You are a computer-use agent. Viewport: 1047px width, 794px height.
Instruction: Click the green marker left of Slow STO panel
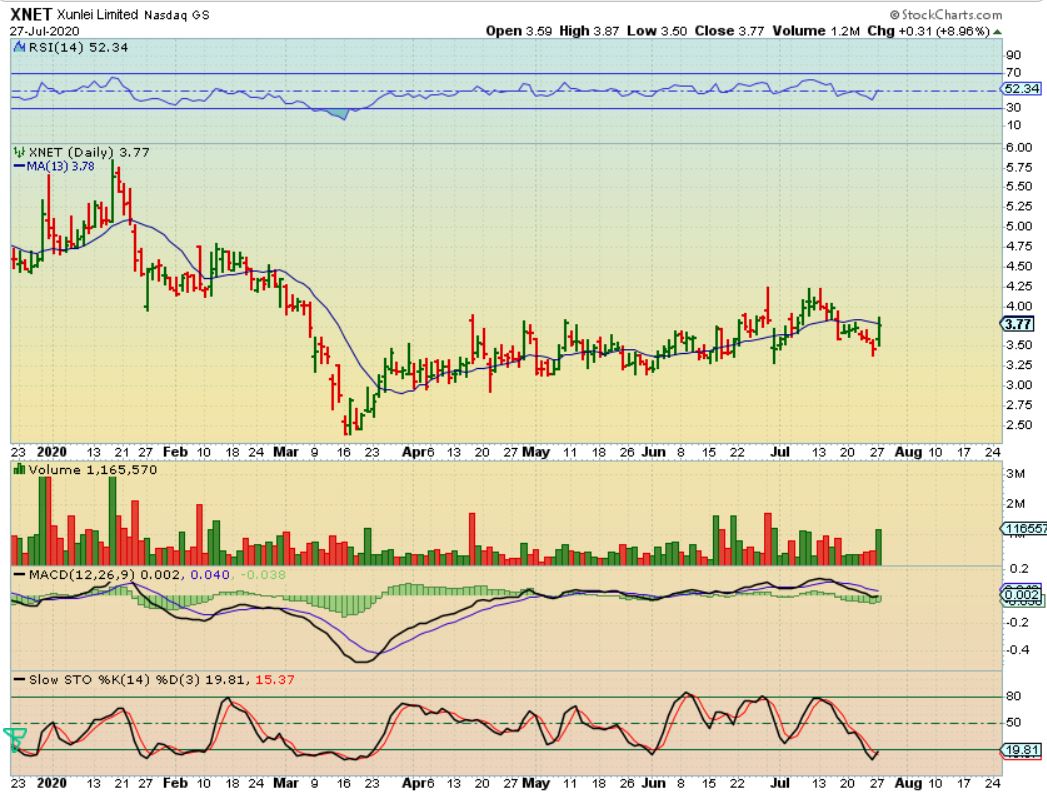pos(14,739)
